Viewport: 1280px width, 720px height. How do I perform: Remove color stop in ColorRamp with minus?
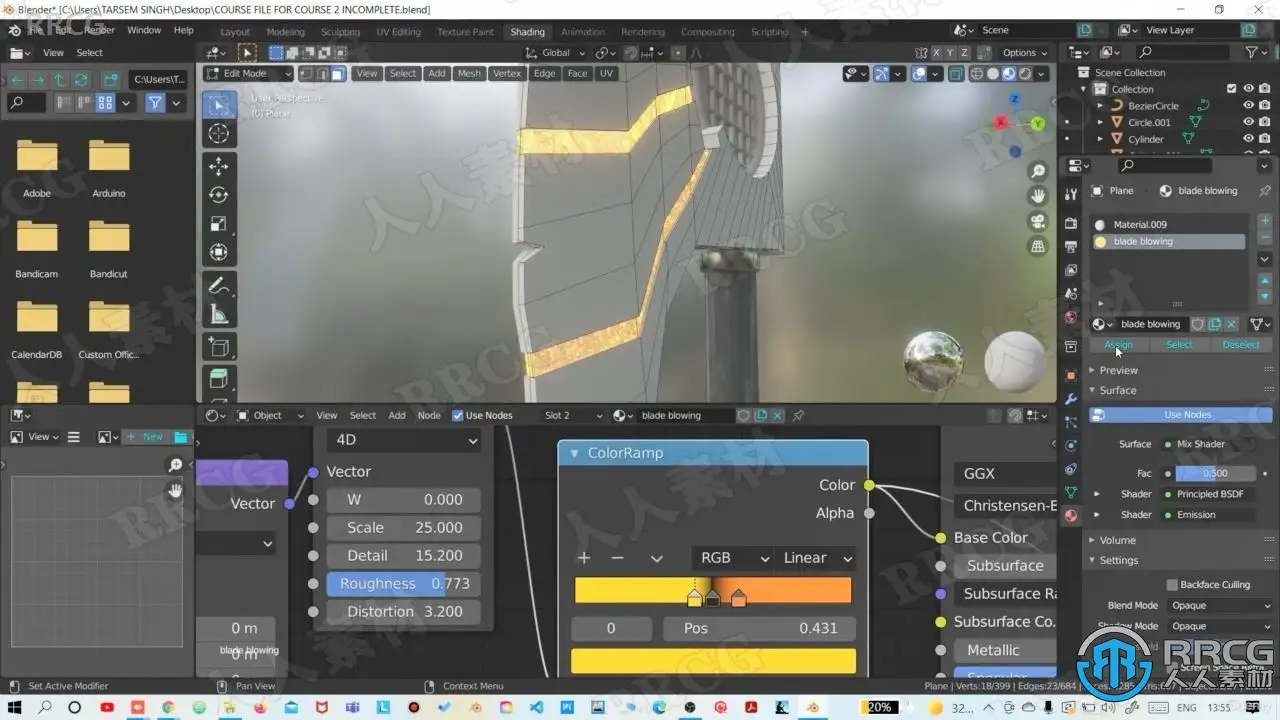point(617,558)
